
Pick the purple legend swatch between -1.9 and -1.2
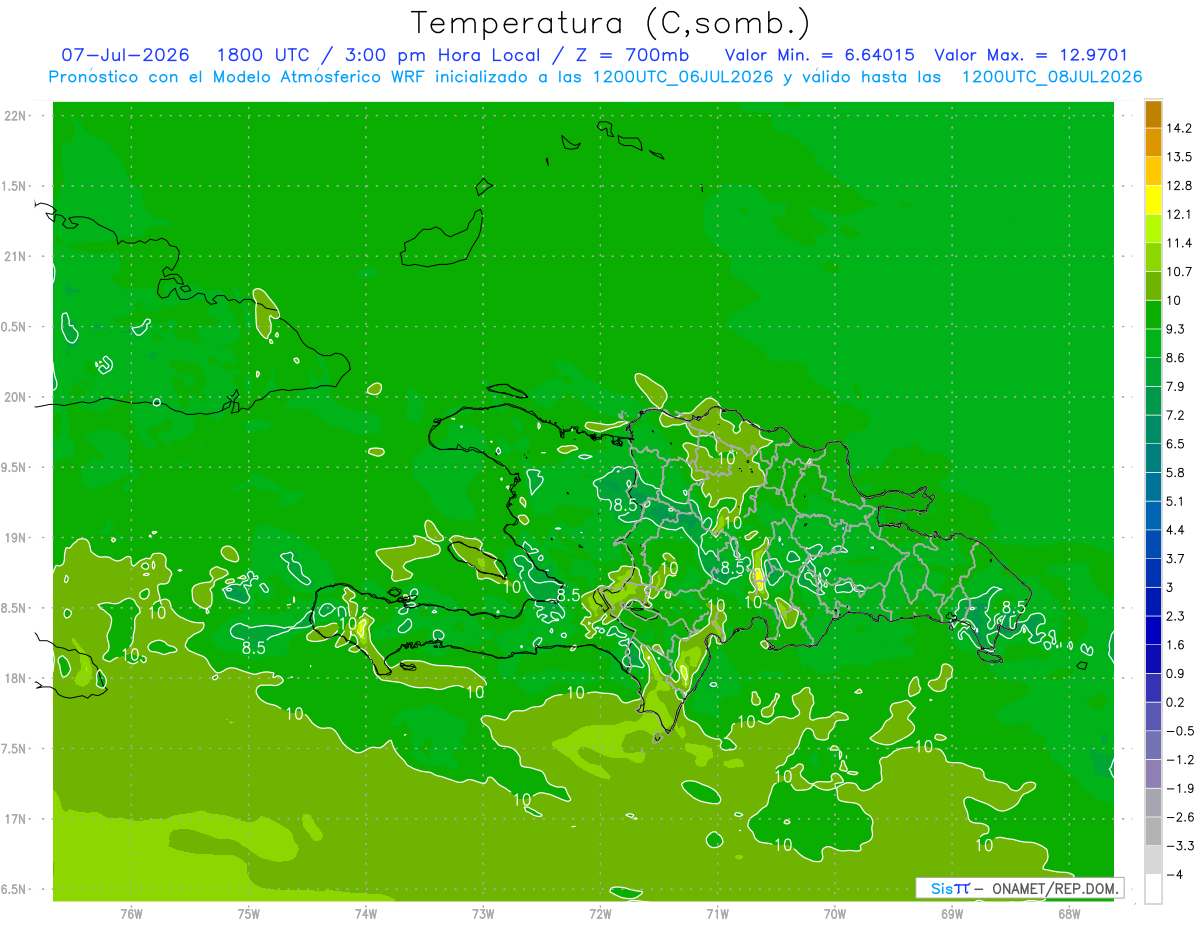[x=1153, y=774]
